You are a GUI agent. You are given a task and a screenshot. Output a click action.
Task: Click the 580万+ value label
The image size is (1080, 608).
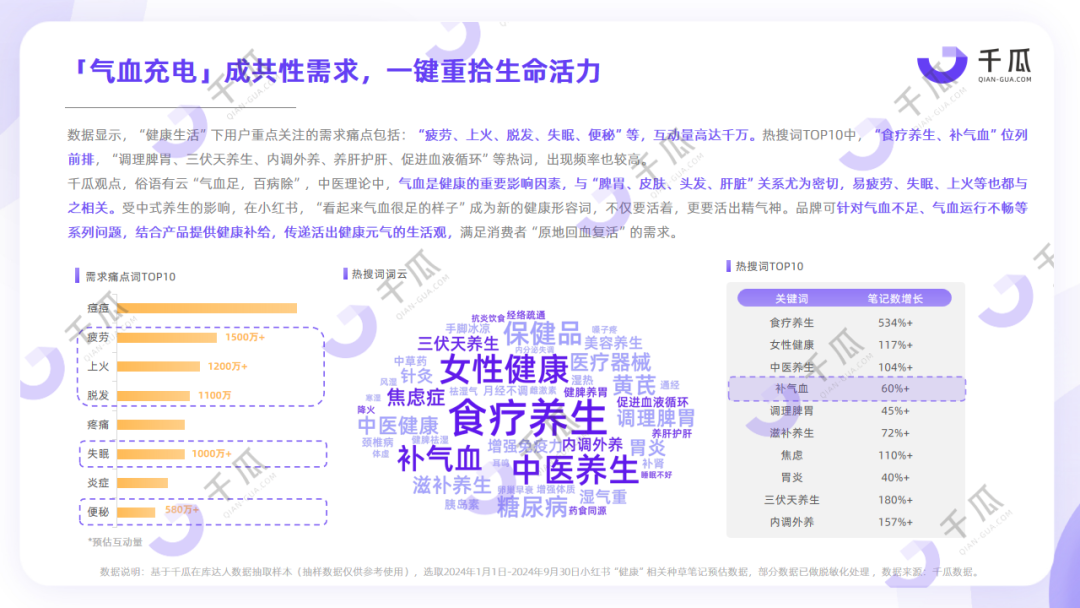coord(182,510)
